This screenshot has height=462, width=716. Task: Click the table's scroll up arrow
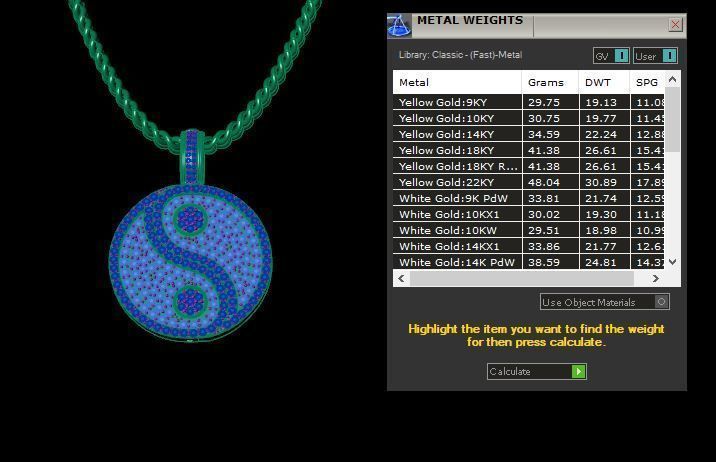672,79
